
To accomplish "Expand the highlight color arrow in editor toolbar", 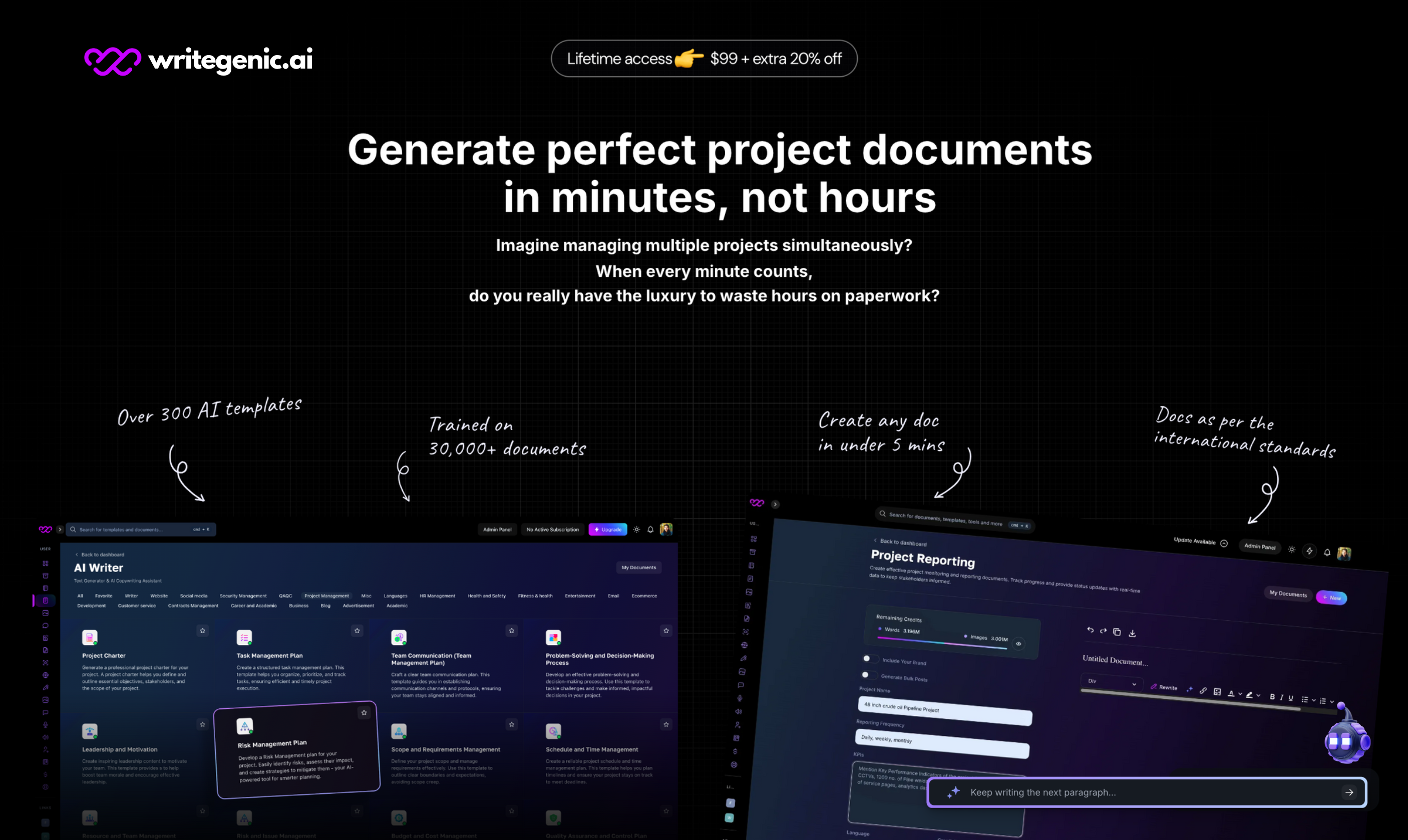I will pyautogui.click(x=1258, y=696).
